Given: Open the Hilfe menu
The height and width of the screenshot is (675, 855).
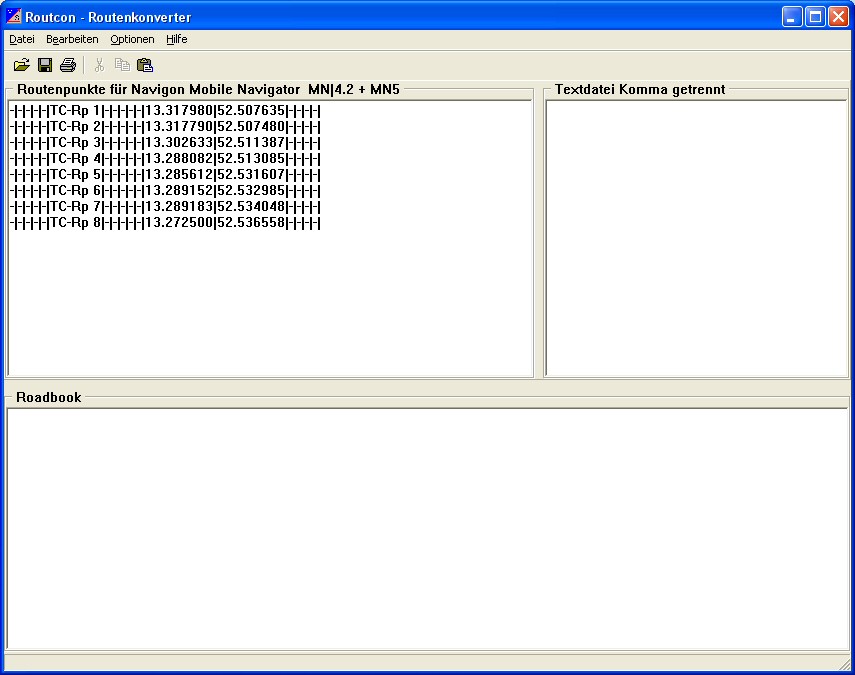Looking at the screenshot, I should click(x=177, y=39).
